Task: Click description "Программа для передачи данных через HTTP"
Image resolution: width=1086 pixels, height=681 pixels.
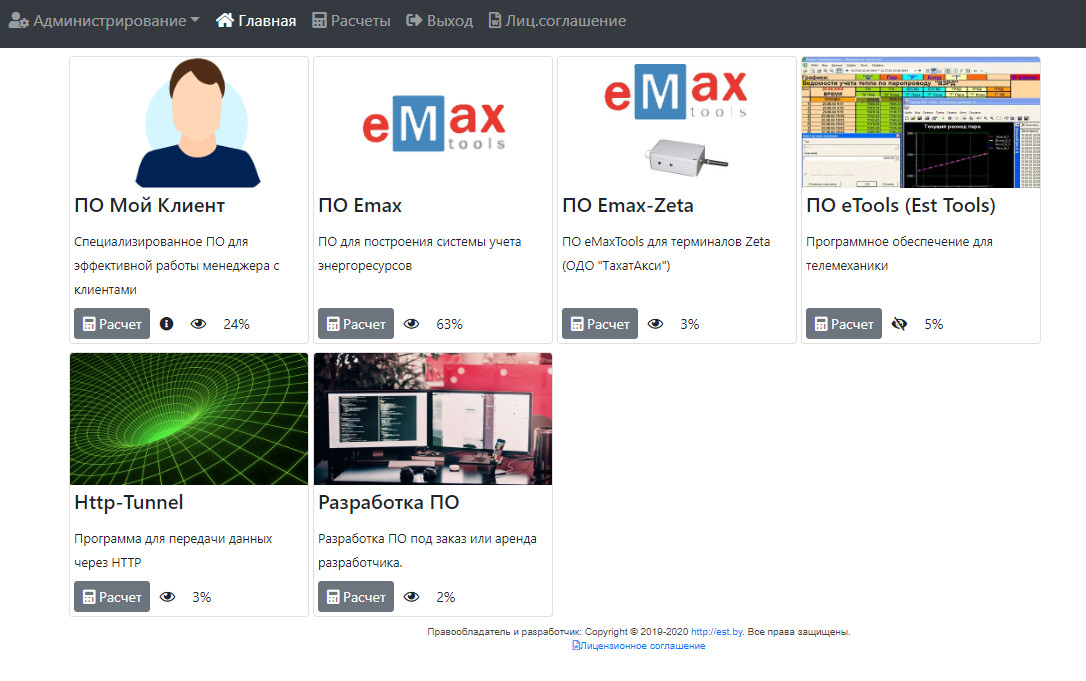Action: pos(173,551)
